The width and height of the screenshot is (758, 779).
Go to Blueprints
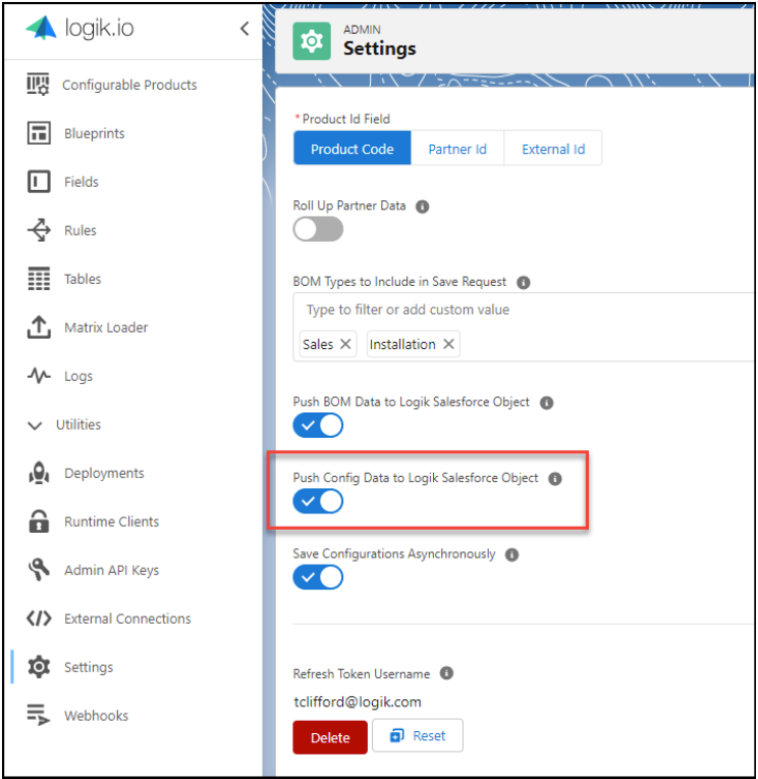pyautogui.click(x=94, y=133)
